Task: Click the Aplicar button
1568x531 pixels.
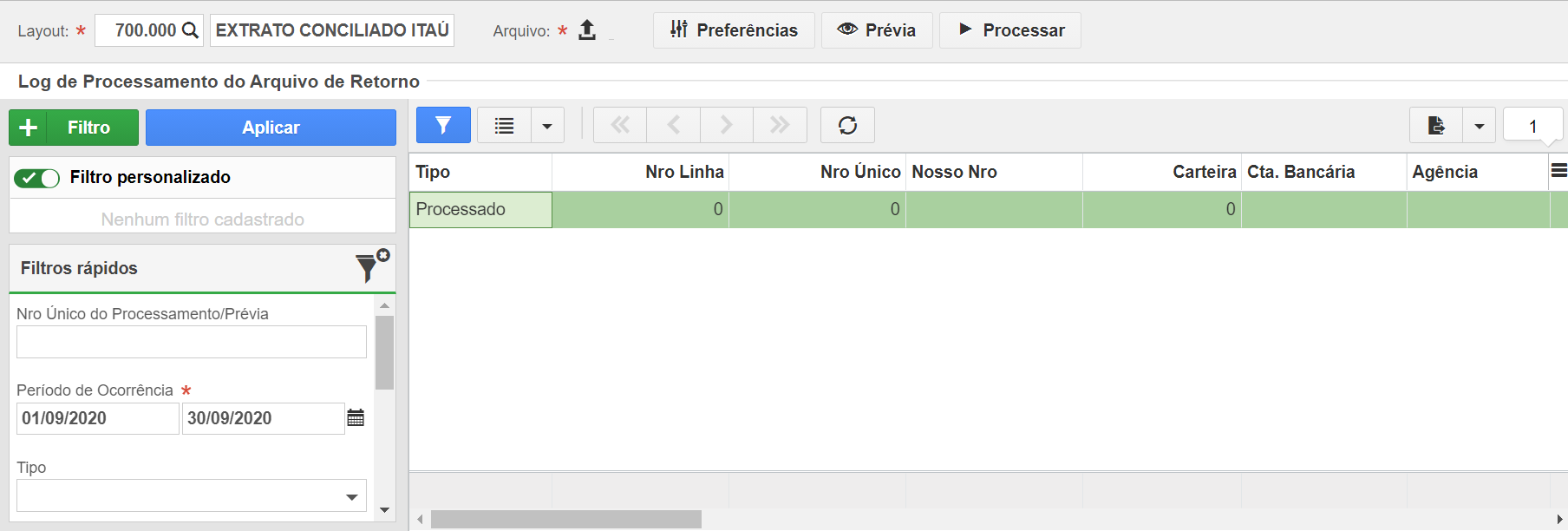Action: (x=271, y=128)
